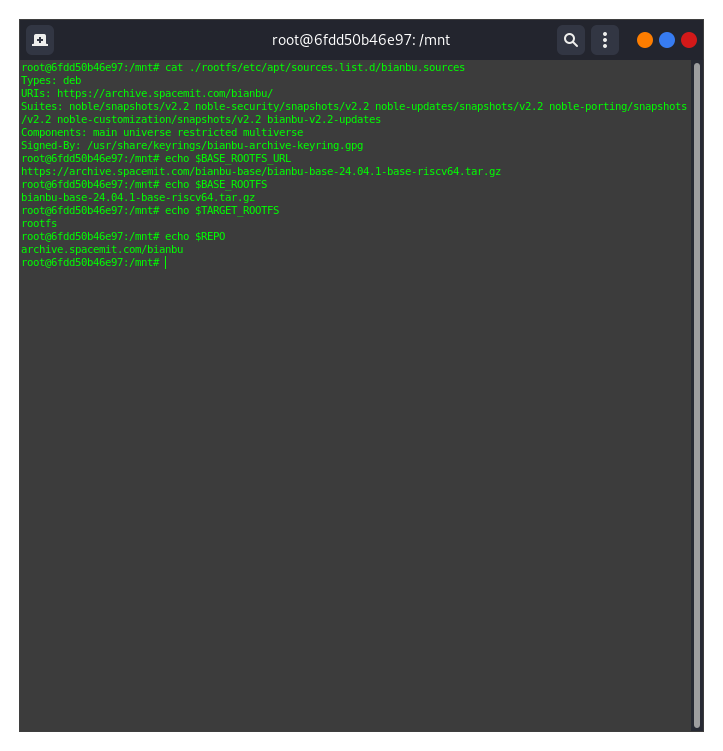Screen dimensions: 723x751
Task: Click the search magnifier icon
Action: tap(570, 40)
